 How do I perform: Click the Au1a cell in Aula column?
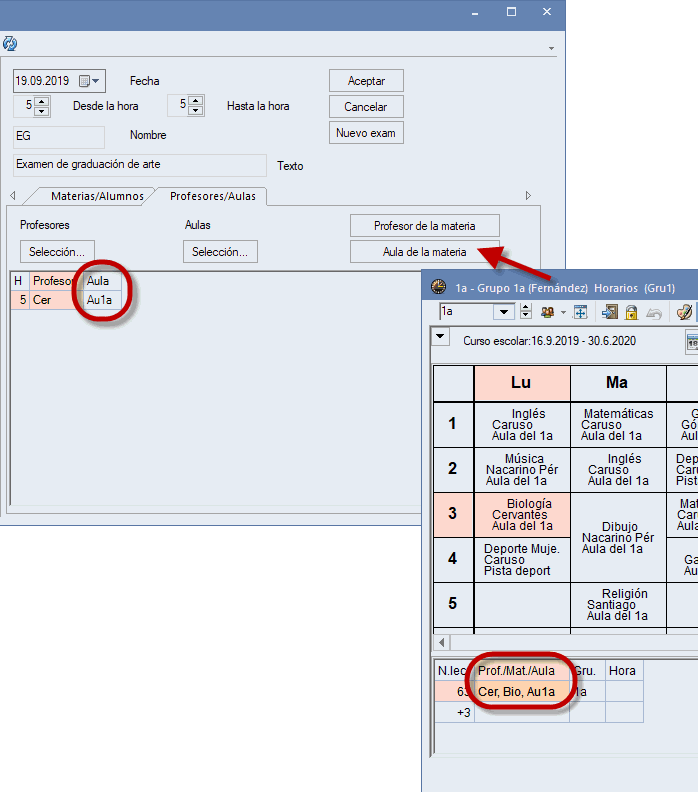(x=101, y=299)
